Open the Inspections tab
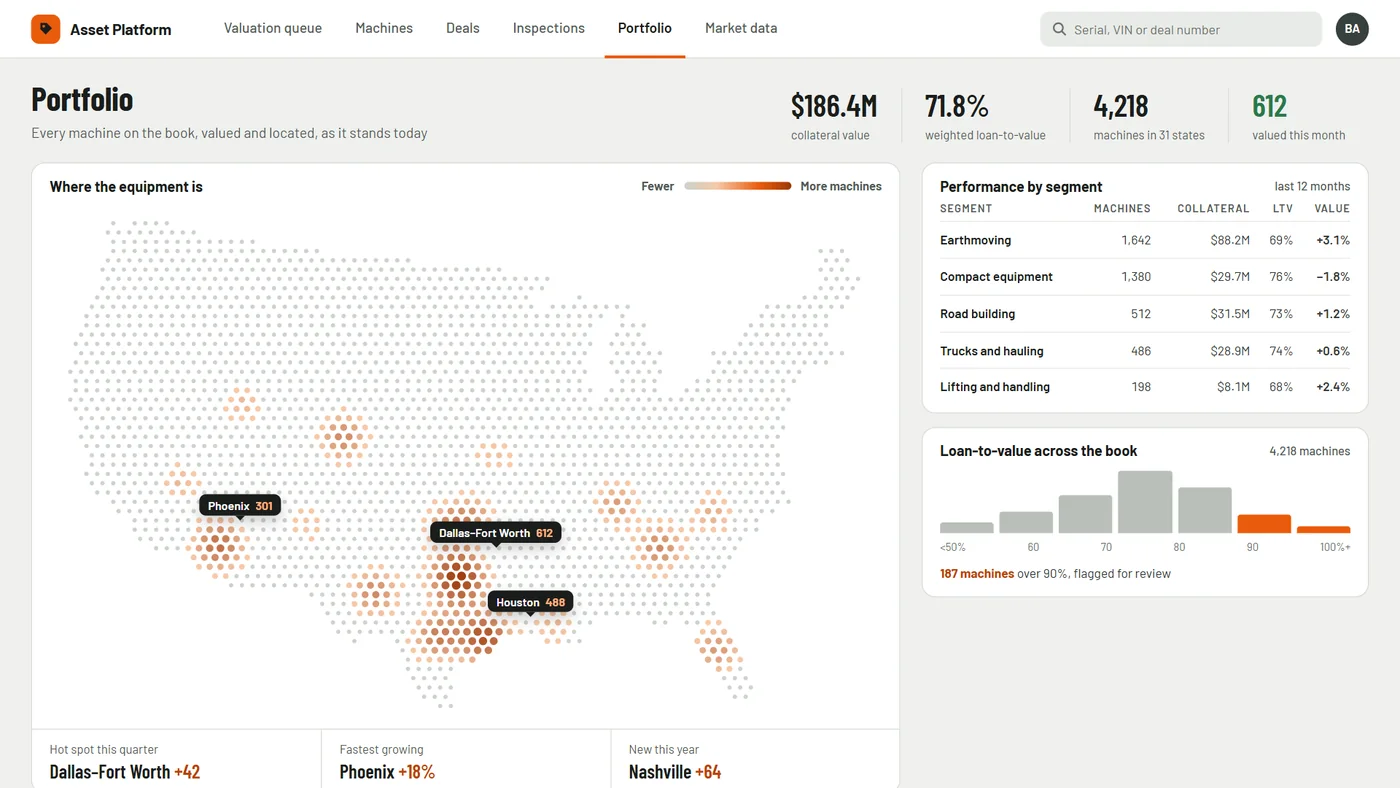1400x788 pixels. click(x=549, y=28)
